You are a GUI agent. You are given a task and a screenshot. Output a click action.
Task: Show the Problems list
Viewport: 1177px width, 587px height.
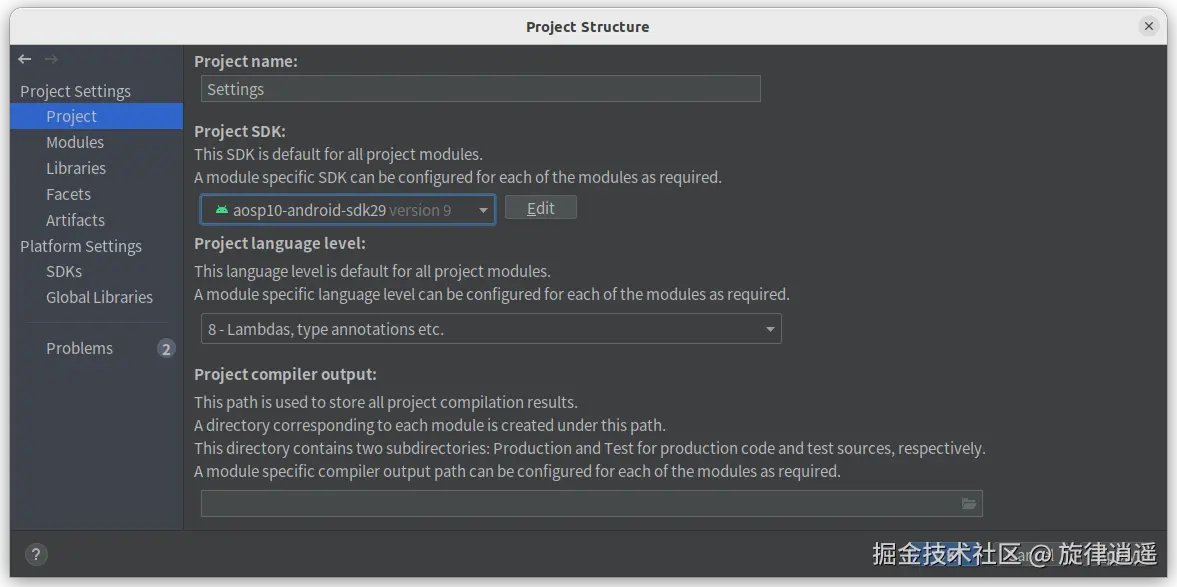80,348
